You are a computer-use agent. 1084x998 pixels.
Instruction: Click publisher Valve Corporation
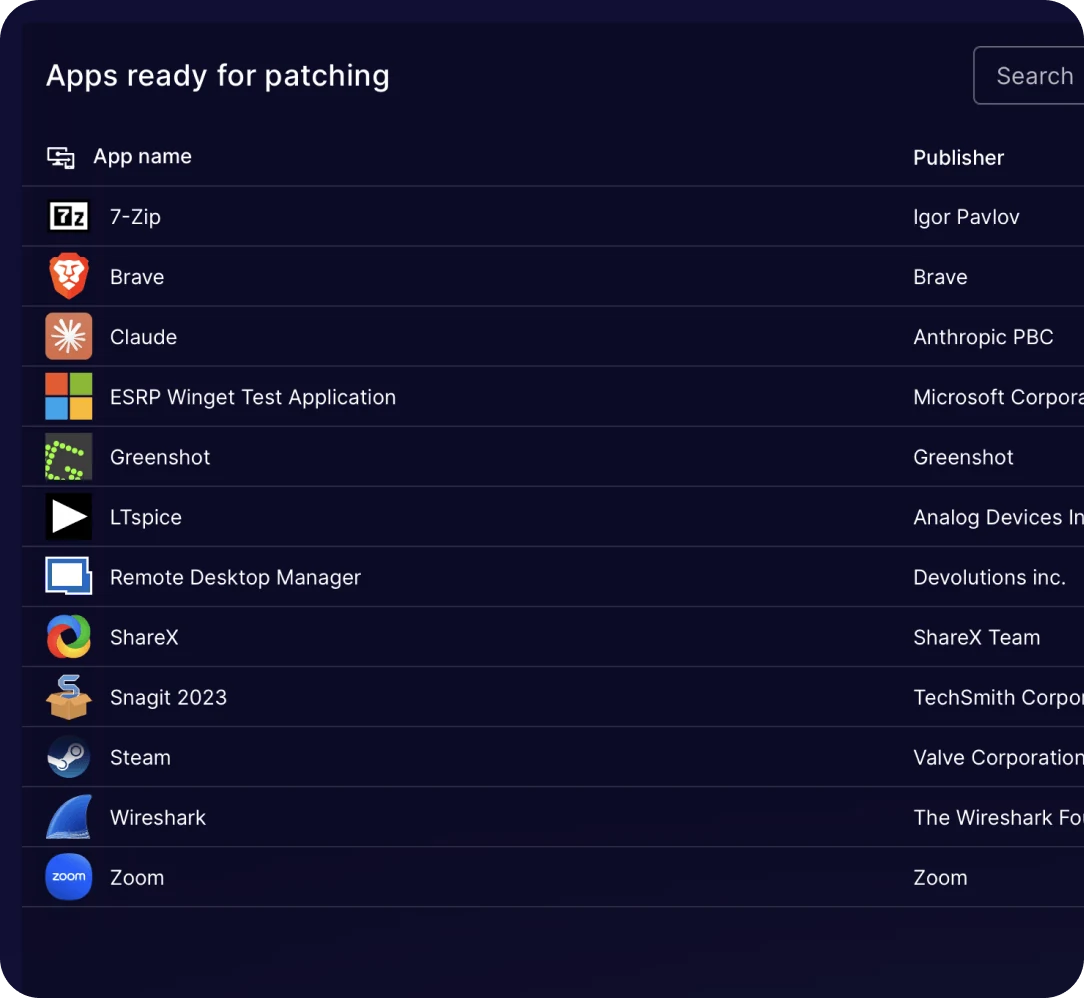998,757
